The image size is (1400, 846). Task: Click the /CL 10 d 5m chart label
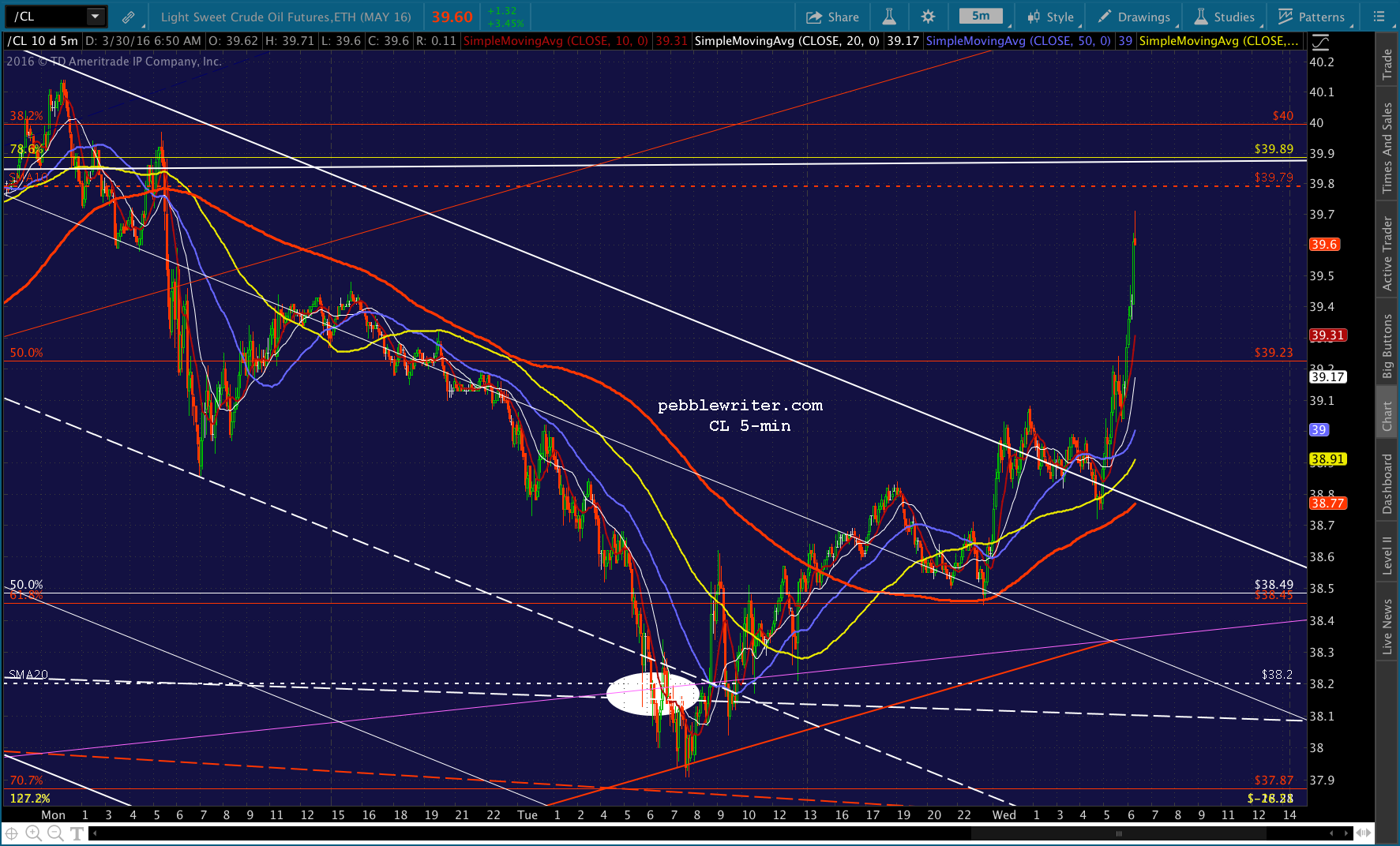(43, 41)
